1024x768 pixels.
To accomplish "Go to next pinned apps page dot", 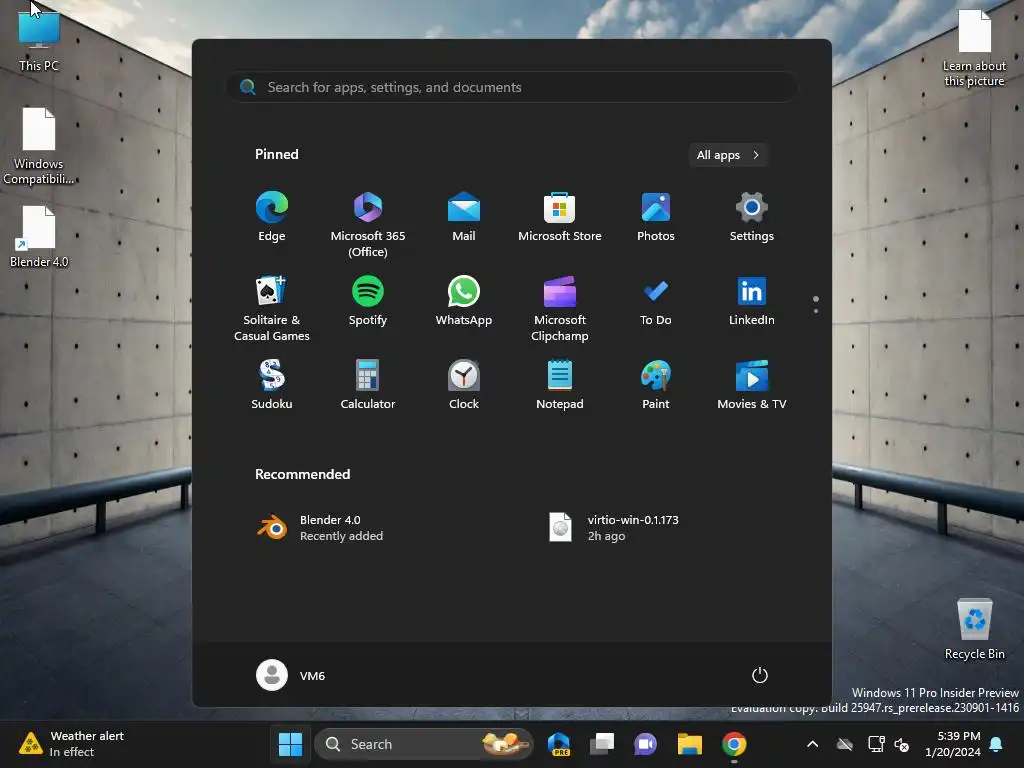I will [816, 311].
